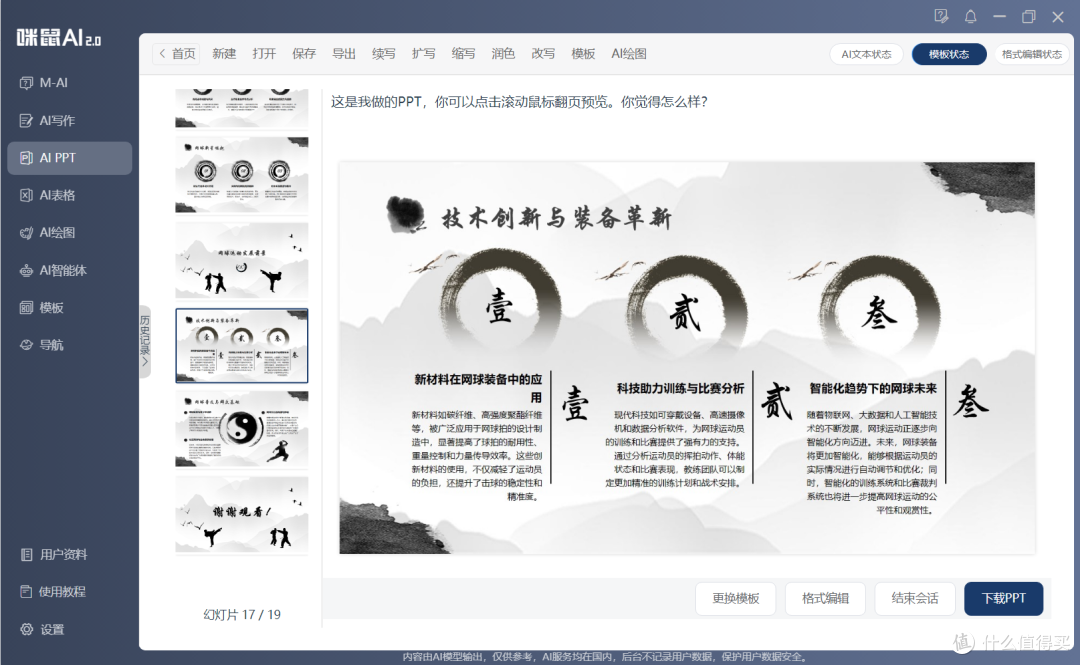
Task: Click heading 智能化趋势下的网球未来
Action: click(x=873, y=389)
